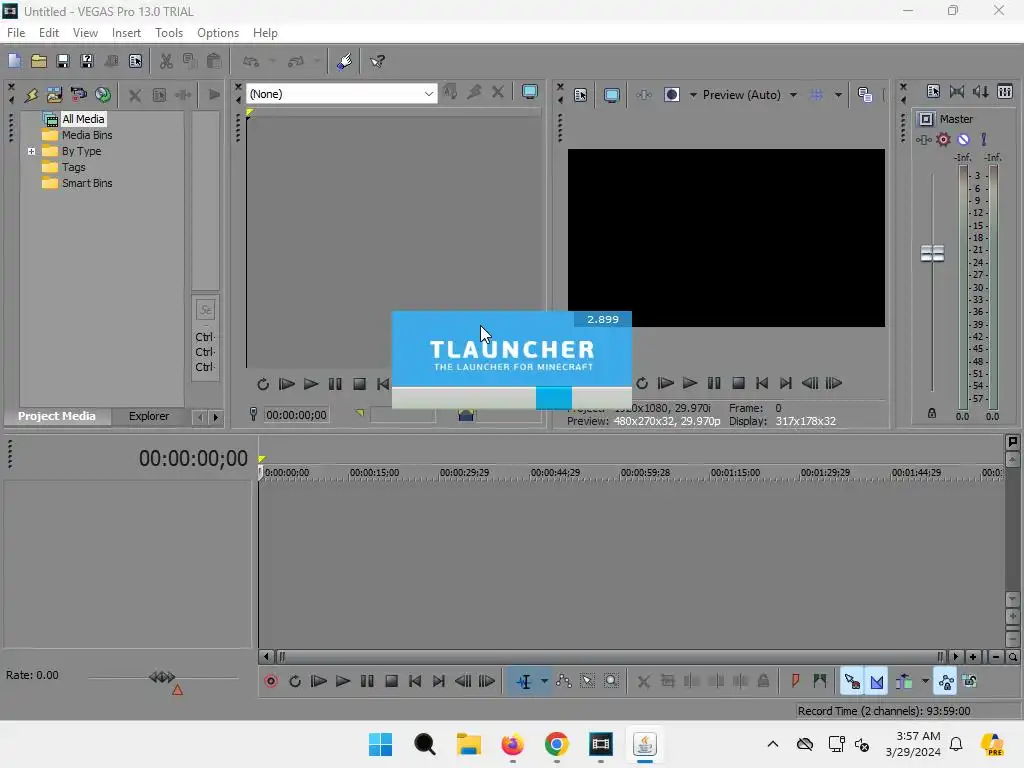Image resolution: width=1024 pixels, height=768 pixels.
Task: Show trimmer on external monitor icon
Action: coord(530,92)
